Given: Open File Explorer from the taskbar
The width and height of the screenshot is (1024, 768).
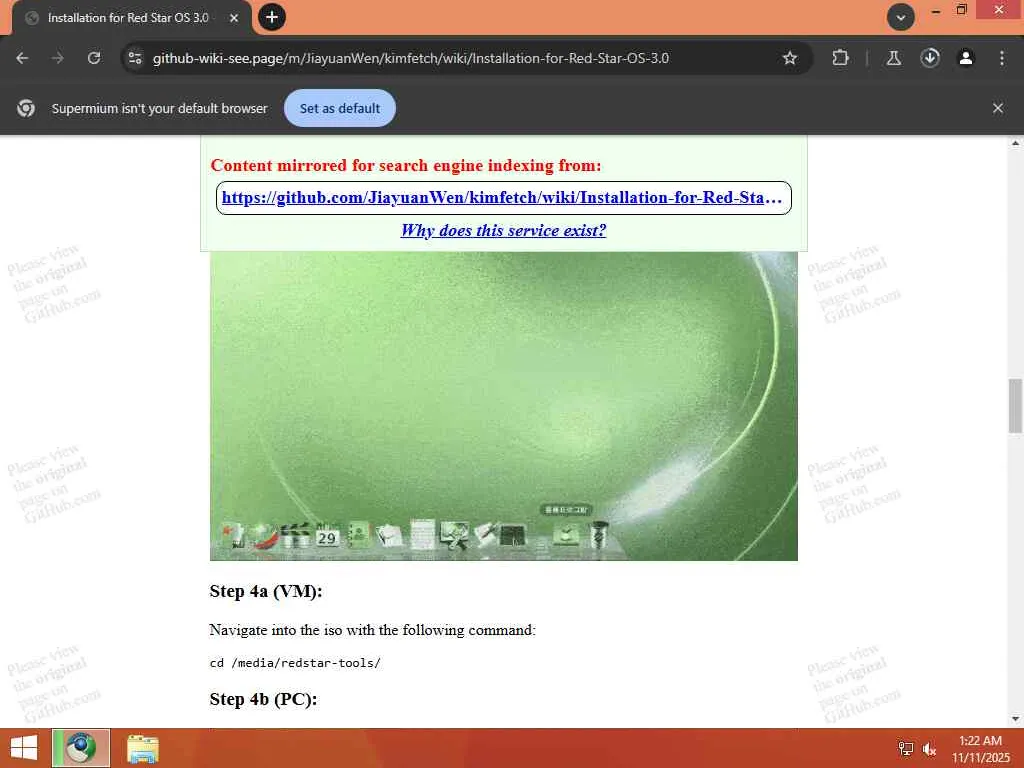Looking at the screenshot, I should (x=143, y=748).
